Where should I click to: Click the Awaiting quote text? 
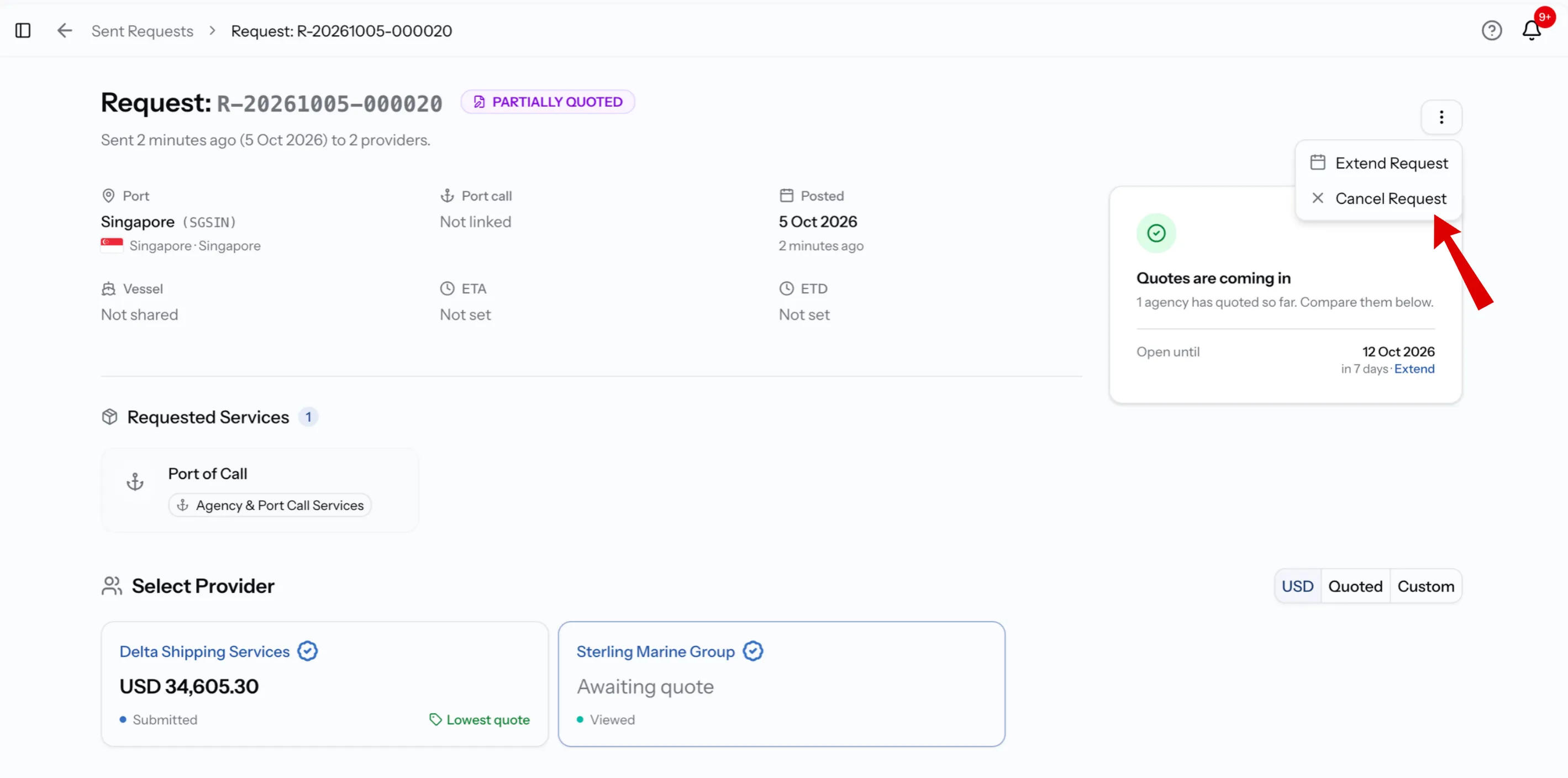pyautogui.click(x=645, y=687)
